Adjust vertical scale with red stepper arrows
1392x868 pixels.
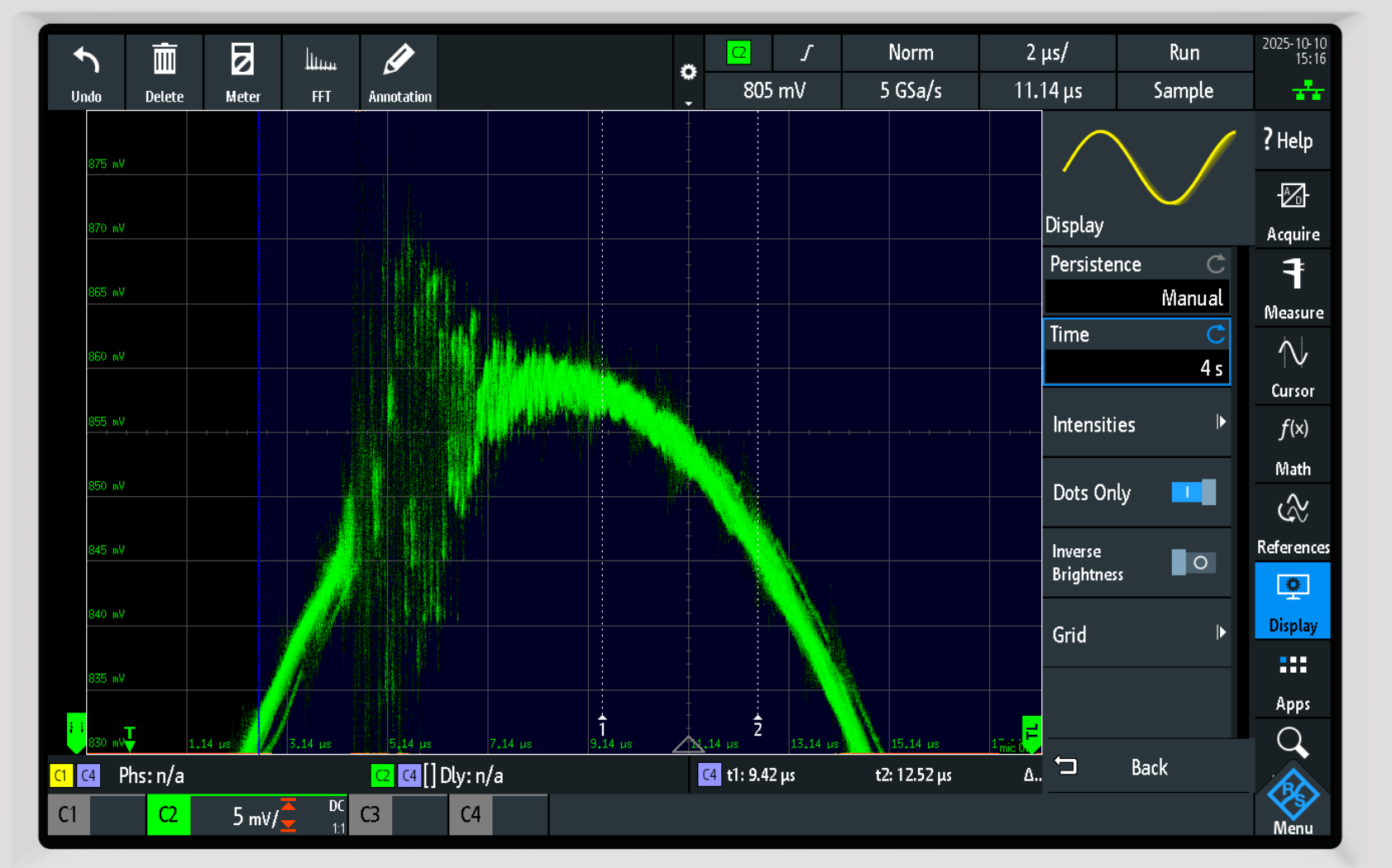(x=287, y=814)
